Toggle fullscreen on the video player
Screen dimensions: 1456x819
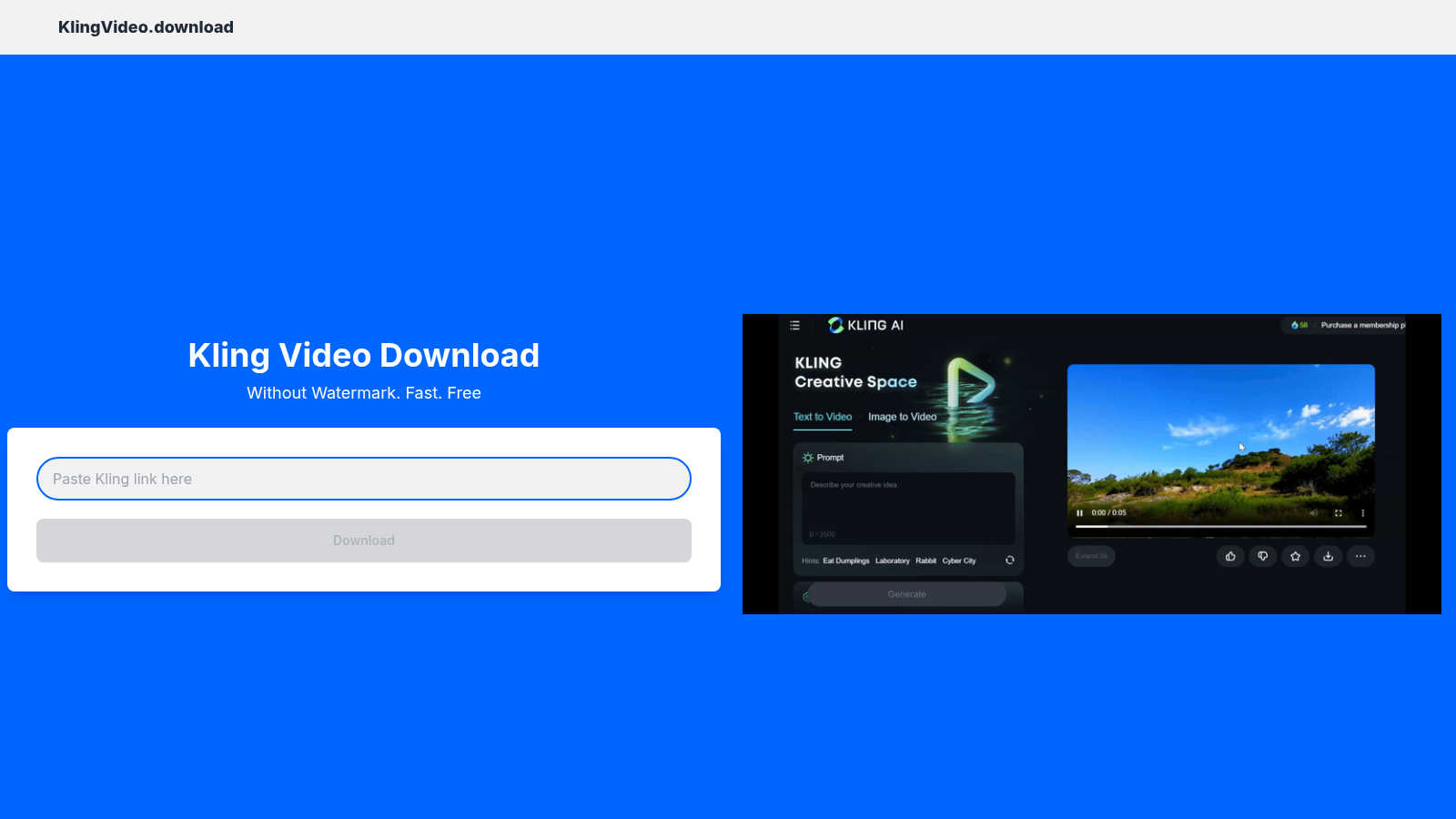coord(1339,513)
